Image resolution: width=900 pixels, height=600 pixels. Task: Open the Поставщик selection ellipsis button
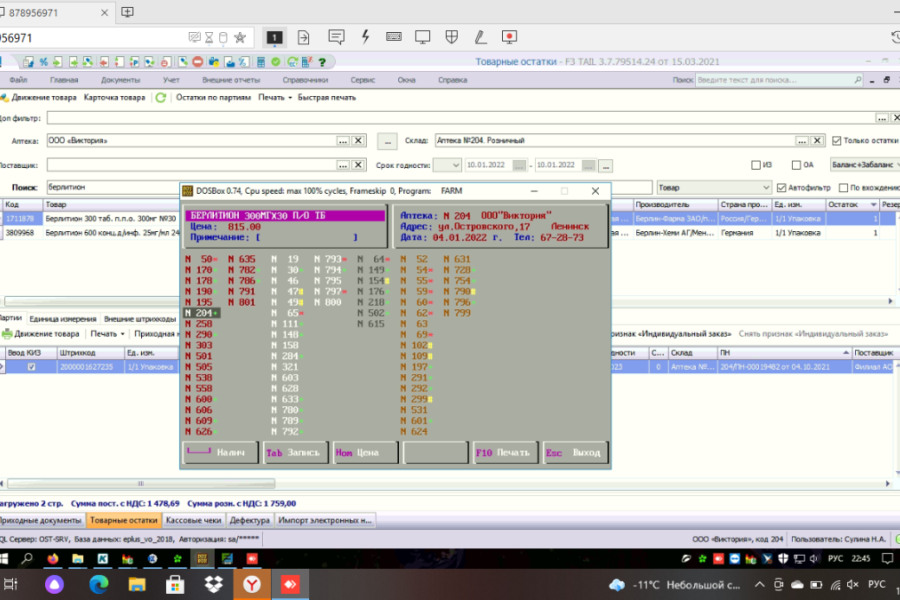click(343, 165)
